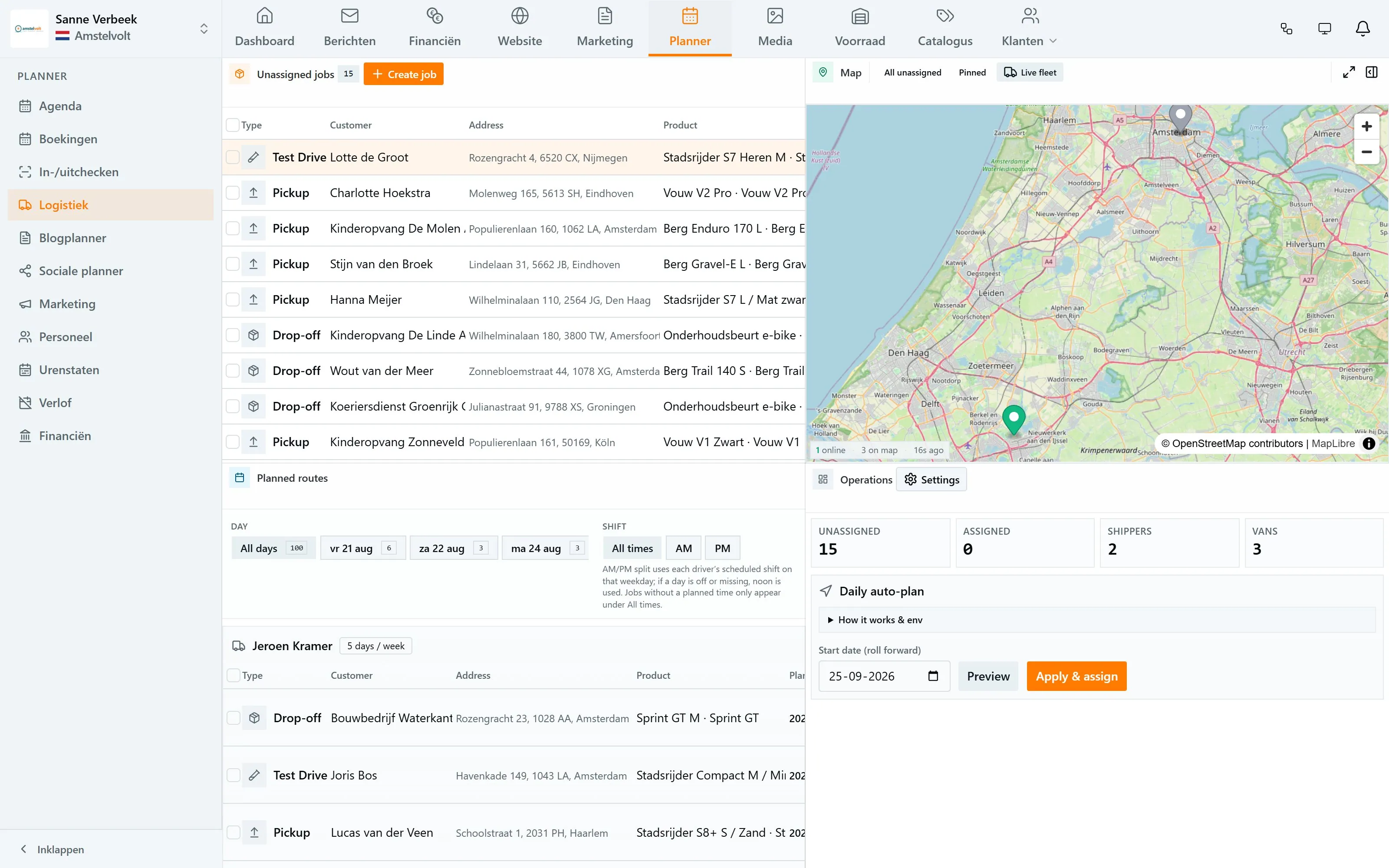Check the Stijn van den Broek pickup
Screen dimensions: 1389x868
(x=233, y=264)
